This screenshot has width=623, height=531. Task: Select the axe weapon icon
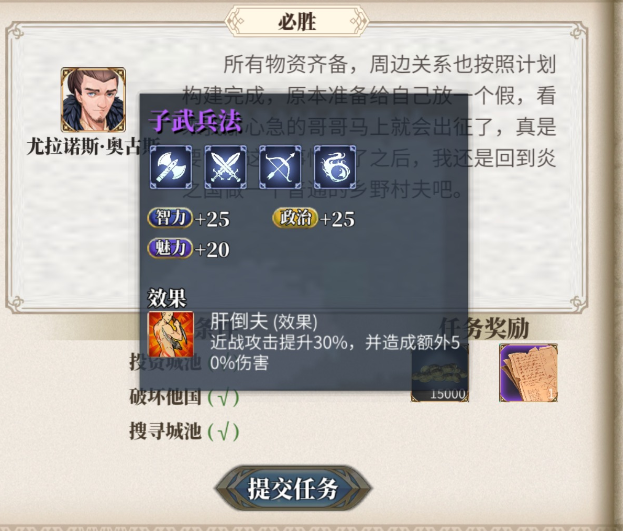(171, 167)
